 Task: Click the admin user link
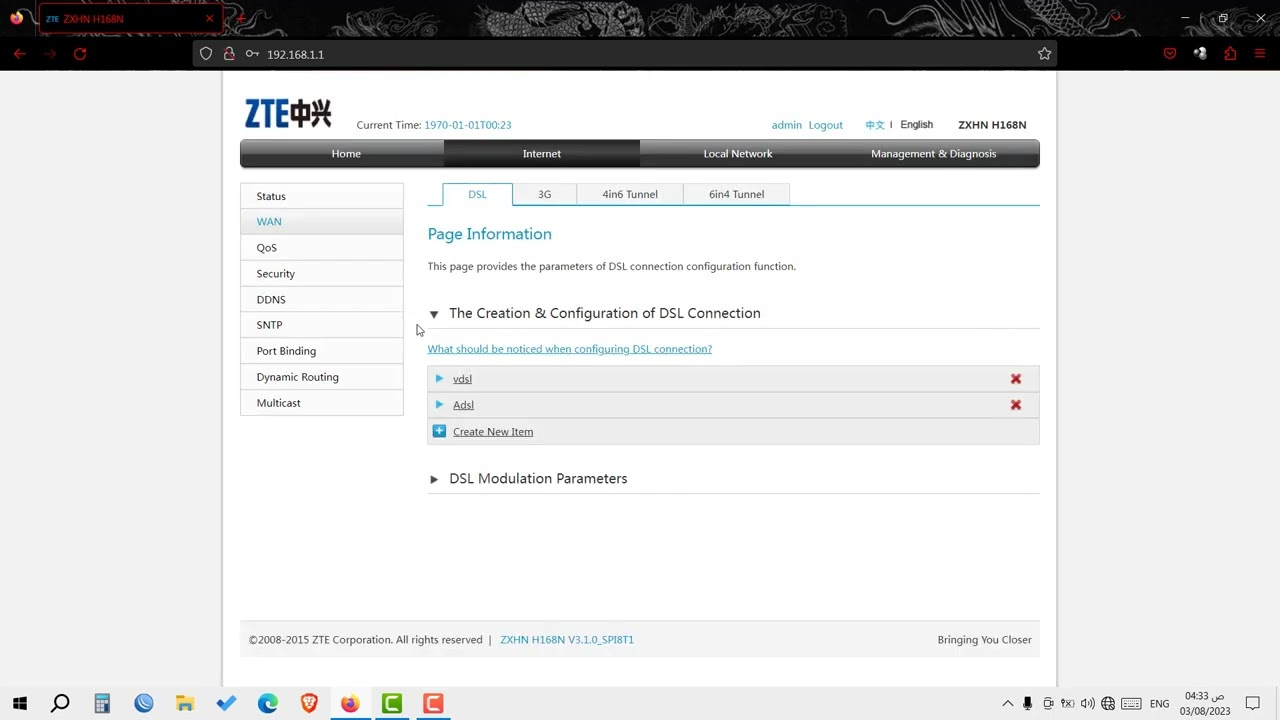786,125
